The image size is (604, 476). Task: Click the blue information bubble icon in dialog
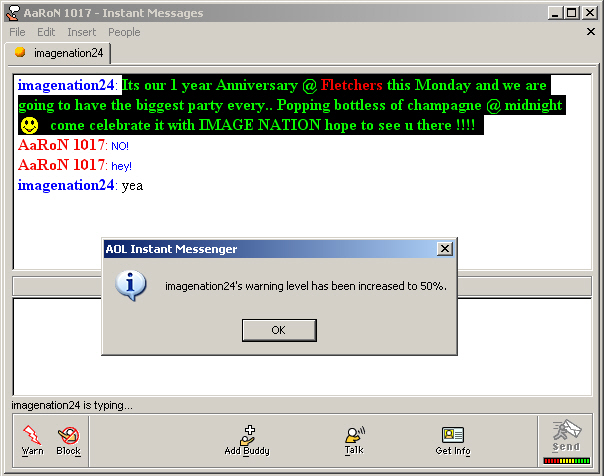tap(131, 285)
